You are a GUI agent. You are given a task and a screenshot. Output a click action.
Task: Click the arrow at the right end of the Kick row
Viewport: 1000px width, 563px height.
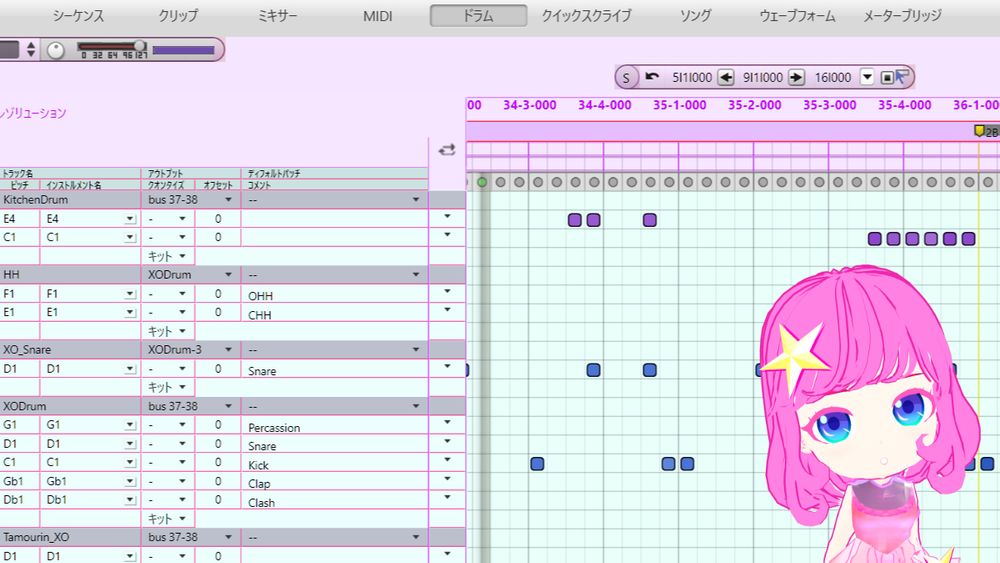[447, 460]
